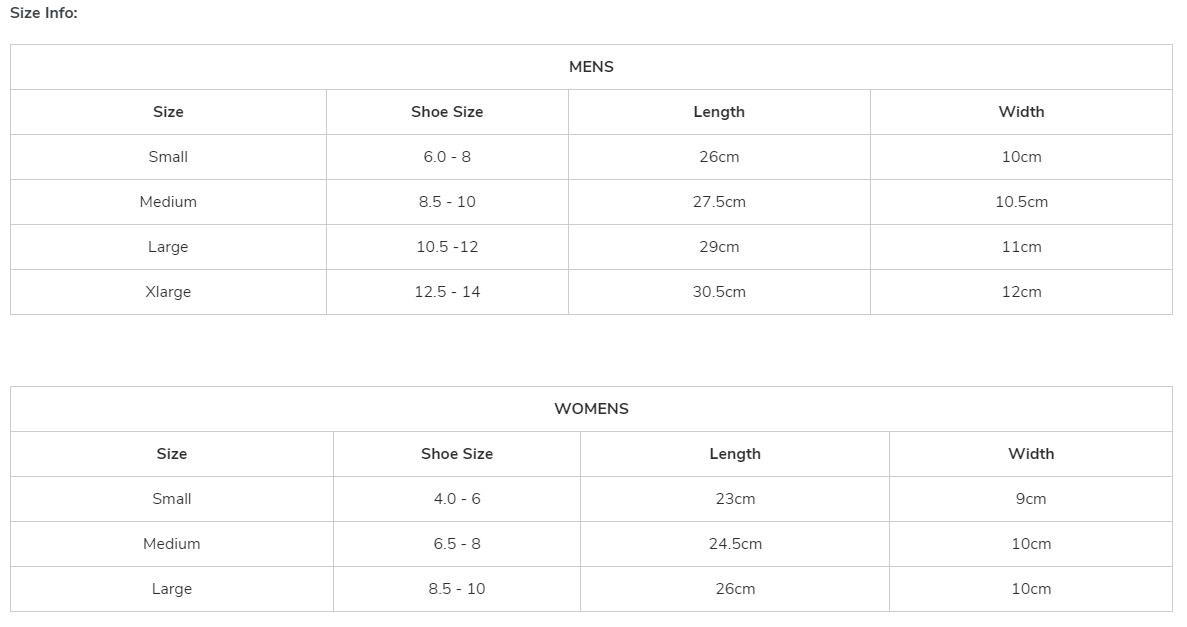
Task: Select the 6.5 - 8 shoe size cell
Action: 457,544
